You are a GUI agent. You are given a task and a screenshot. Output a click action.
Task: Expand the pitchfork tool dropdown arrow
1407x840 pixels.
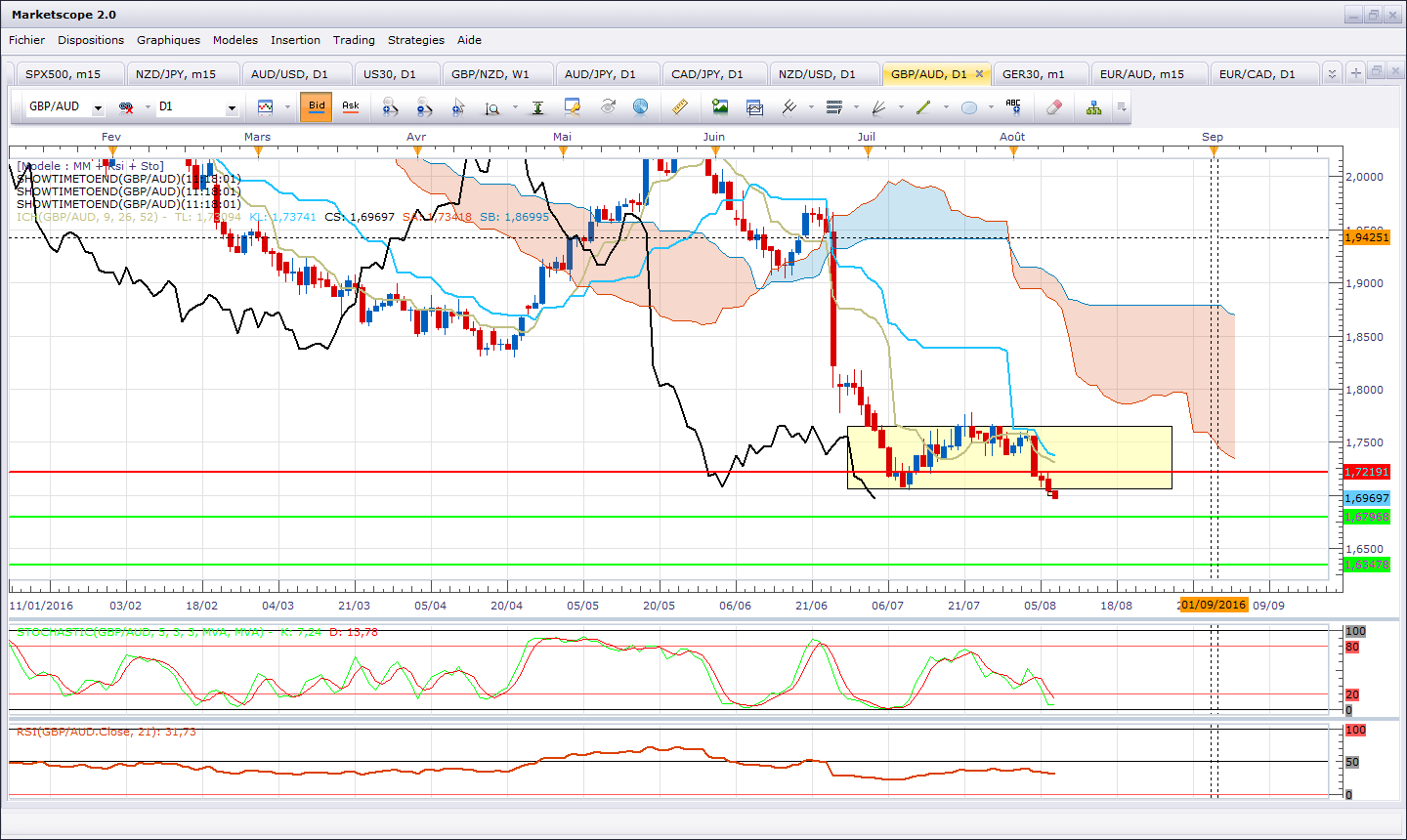(811, 107)
